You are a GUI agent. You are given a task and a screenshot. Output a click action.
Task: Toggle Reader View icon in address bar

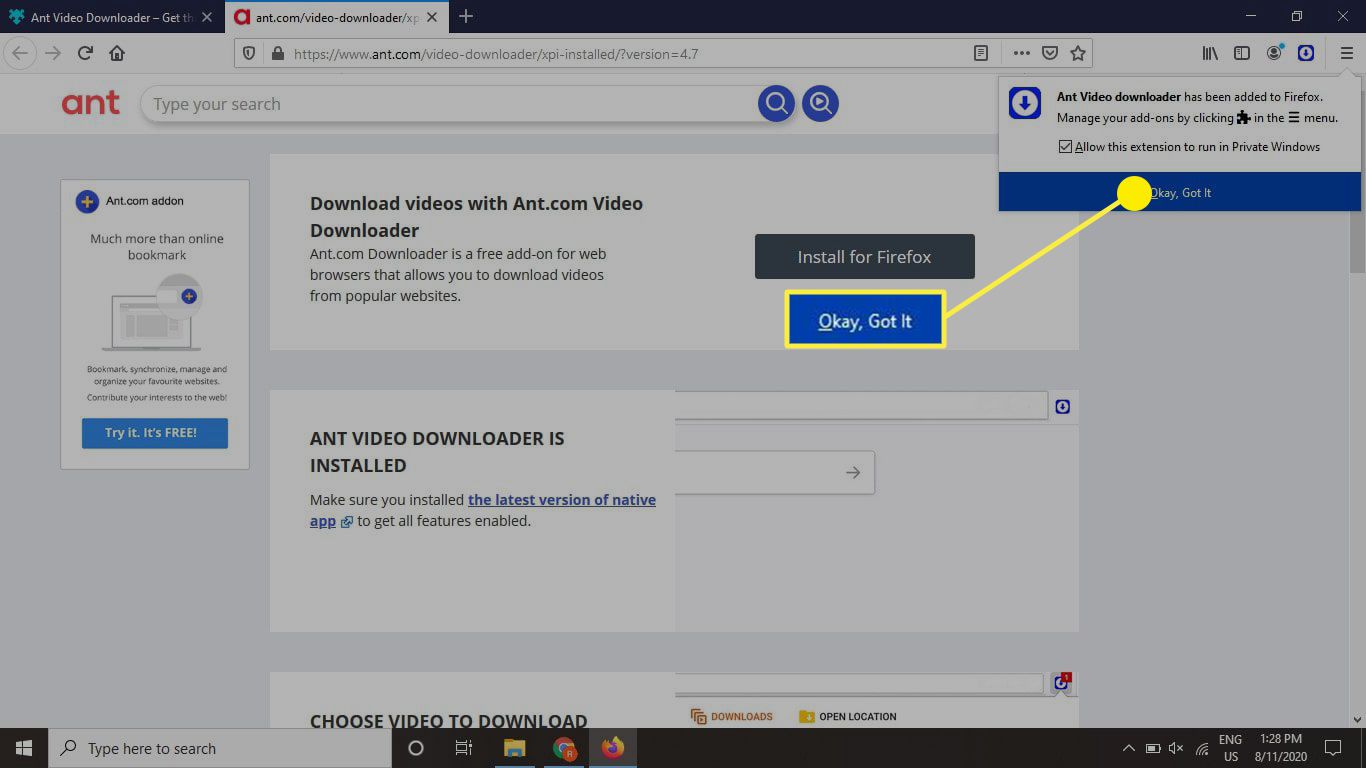point(981,54)
